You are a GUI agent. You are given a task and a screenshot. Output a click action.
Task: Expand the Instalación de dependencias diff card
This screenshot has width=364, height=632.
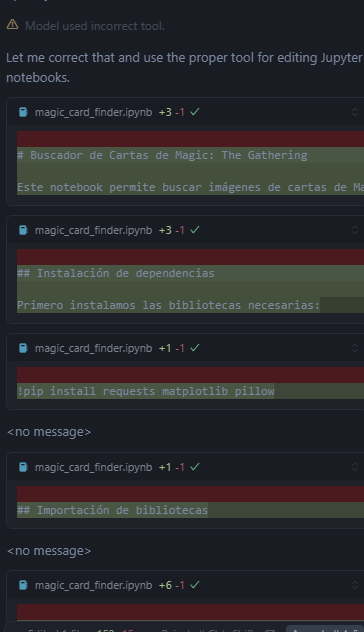coord(355,230)
